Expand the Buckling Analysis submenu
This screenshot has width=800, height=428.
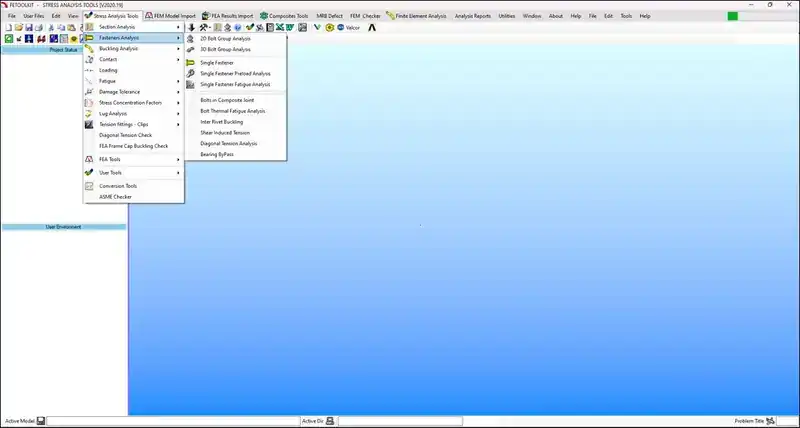pos(134,48)
